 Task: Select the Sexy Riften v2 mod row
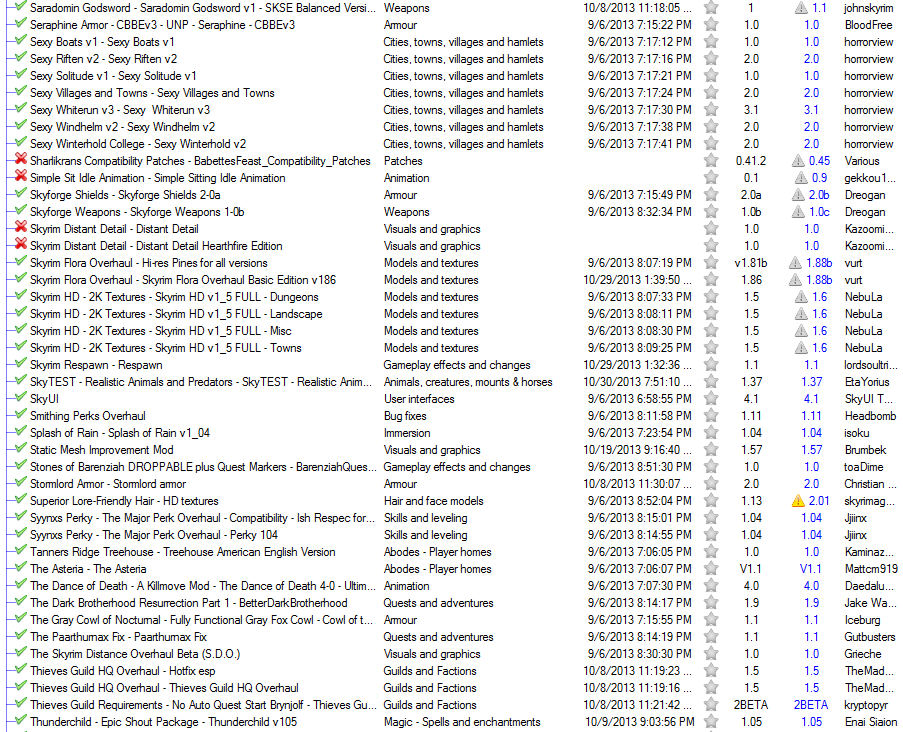pyautogui.click(x=104, y=59)
